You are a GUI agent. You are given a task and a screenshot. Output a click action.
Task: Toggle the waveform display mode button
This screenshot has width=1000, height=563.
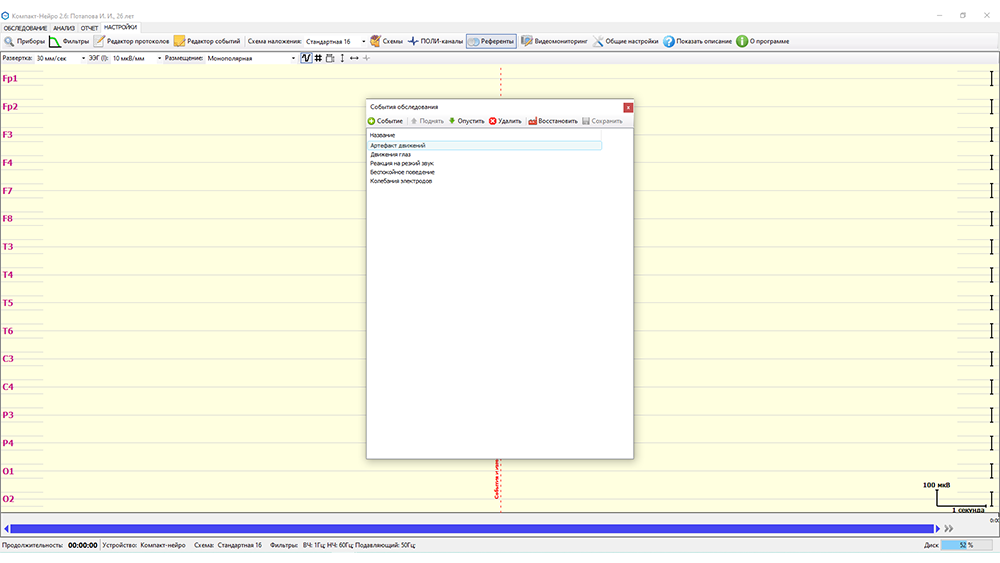click(306, 58)
